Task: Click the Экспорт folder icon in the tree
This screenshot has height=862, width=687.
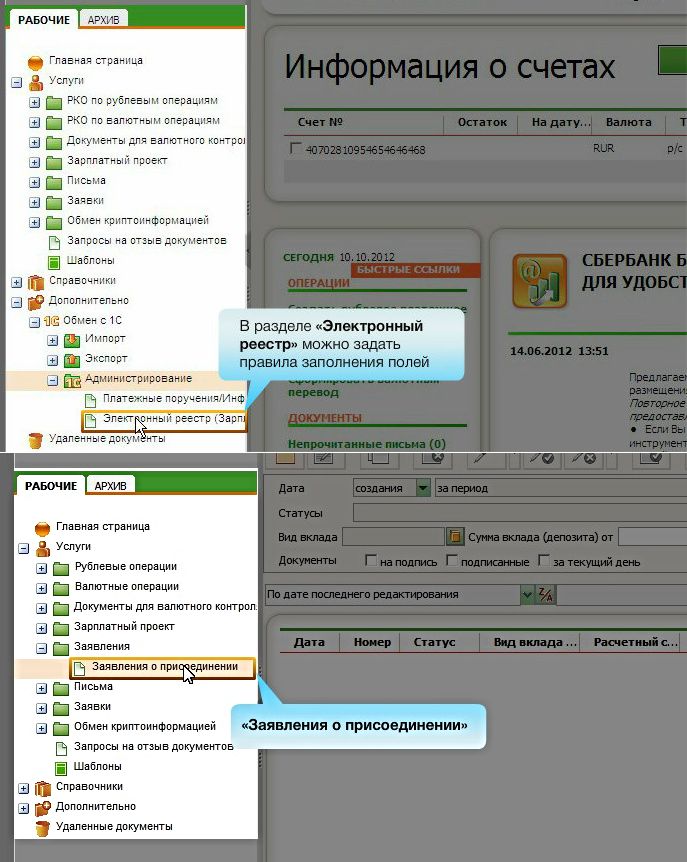Action: (72, 360)
